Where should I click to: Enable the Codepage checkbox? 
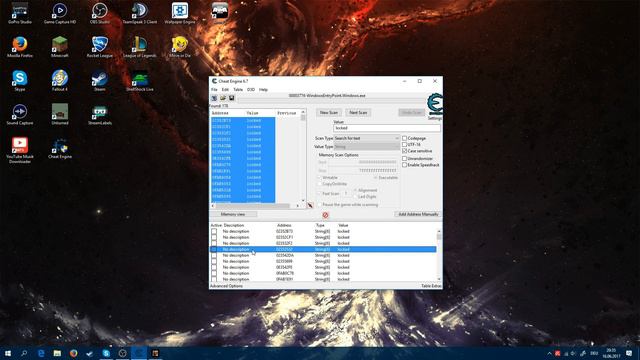[404, 138]
